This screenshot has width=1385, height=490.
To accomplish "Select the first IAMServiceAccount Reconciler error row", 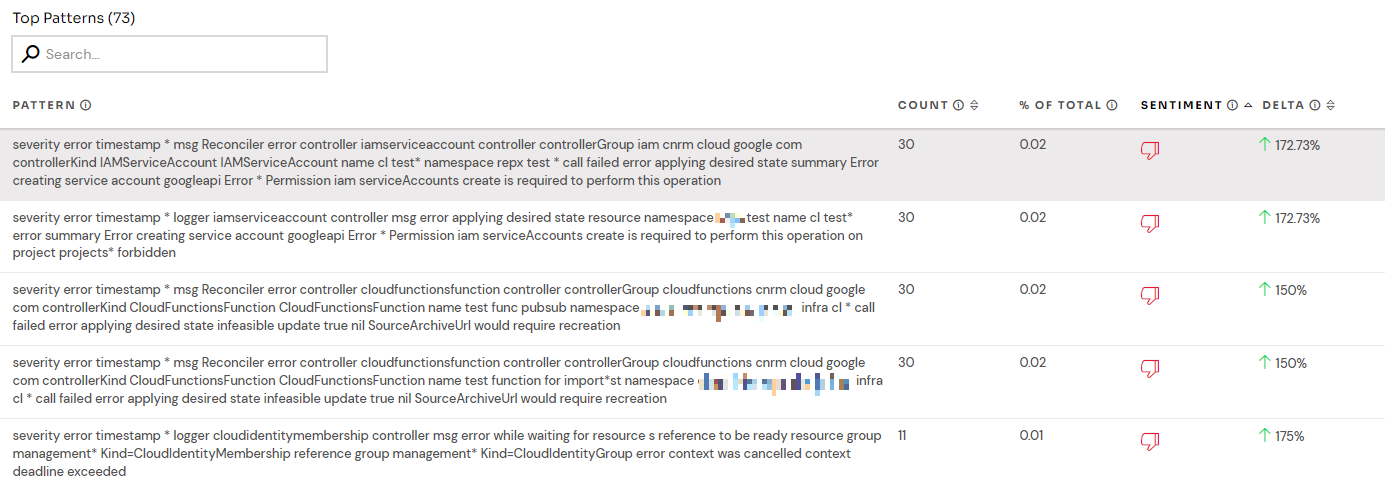I will pyautogui.click(x=692, y=164).
